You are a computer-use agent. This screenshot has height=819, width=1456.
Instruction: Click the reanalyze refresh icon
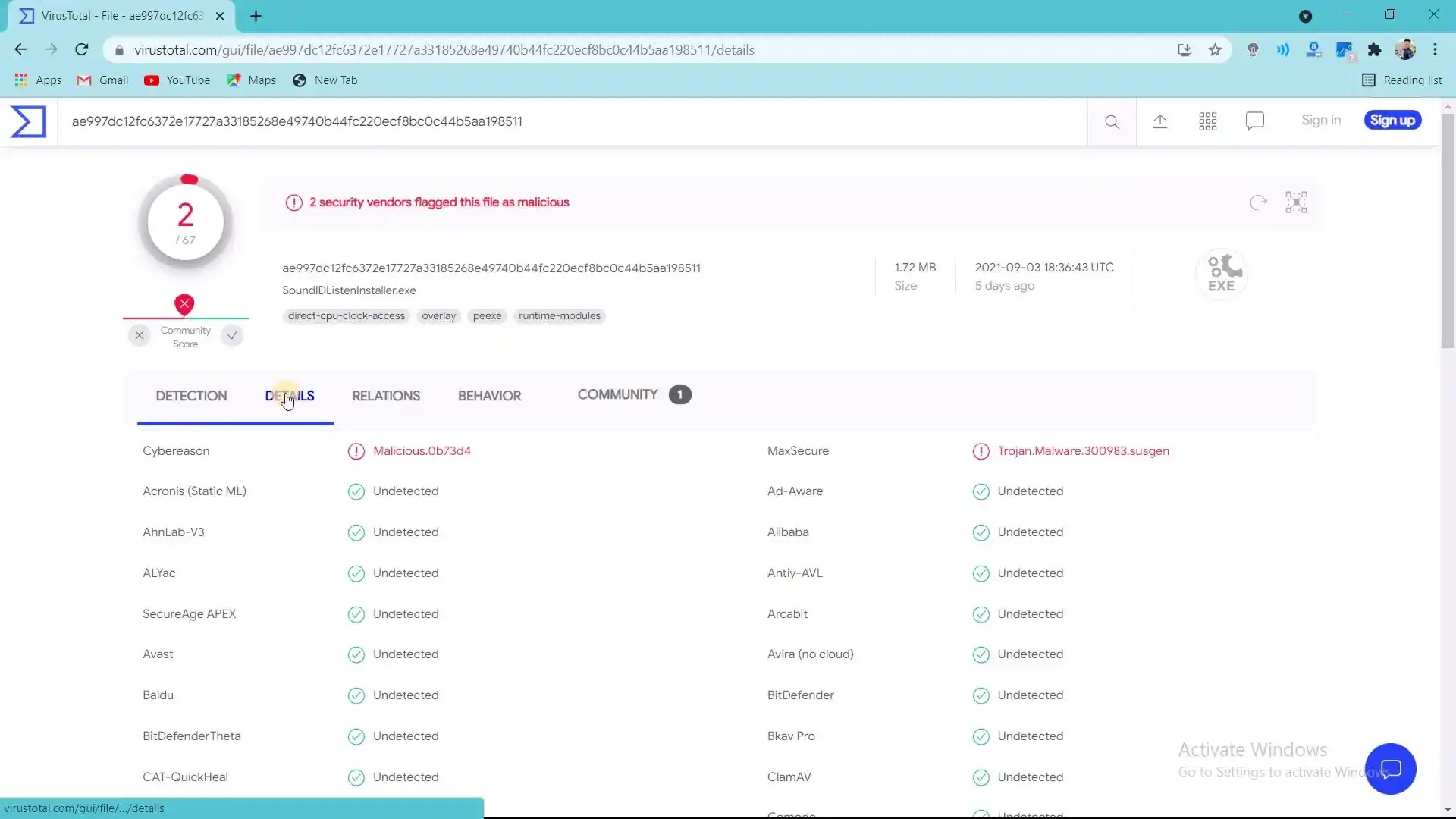(1258, 202)
